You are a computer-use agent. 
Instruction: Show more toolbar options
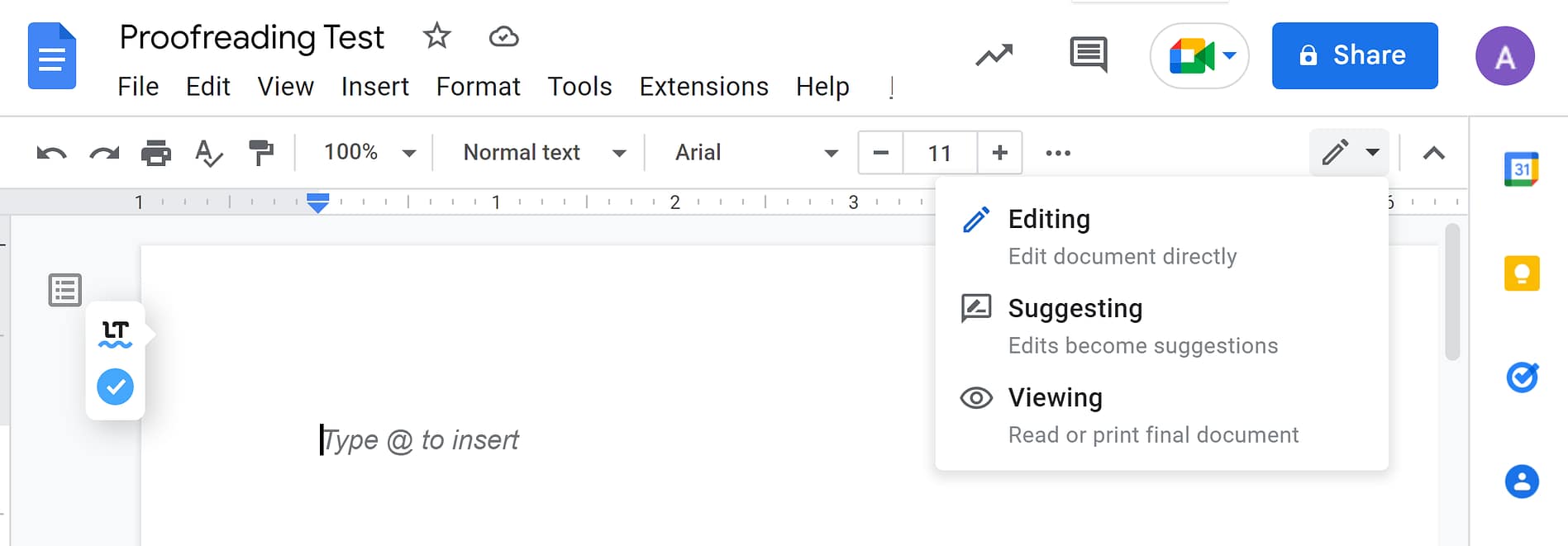pyautogui.click(x=1058, y=153)
